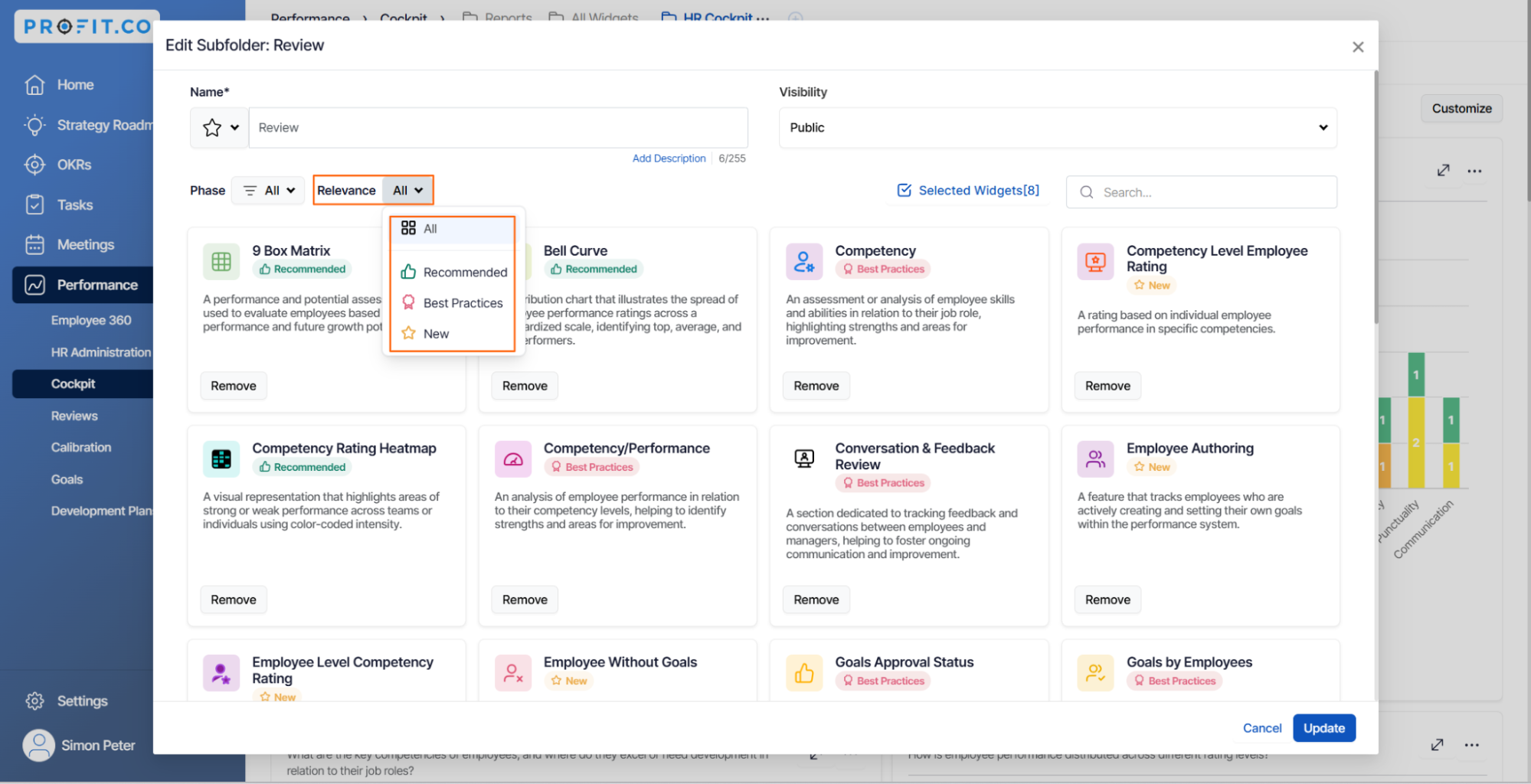Collapse the Relevance All dropdown
1531x784 pixels.
pos(408,191)
